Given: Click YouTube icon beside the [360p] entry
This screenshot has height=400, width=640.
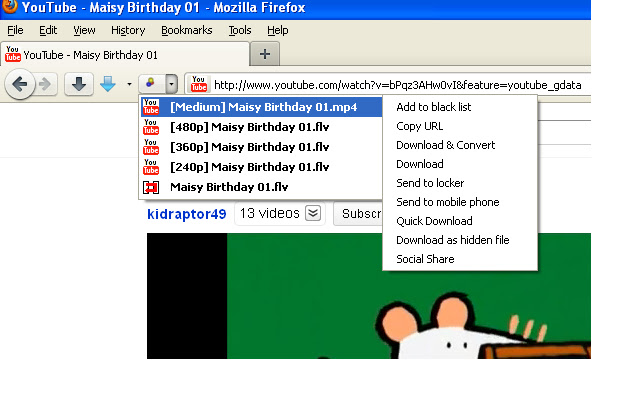Looking at the screenshot, I should pyautogui.click(x=151, y=147).
